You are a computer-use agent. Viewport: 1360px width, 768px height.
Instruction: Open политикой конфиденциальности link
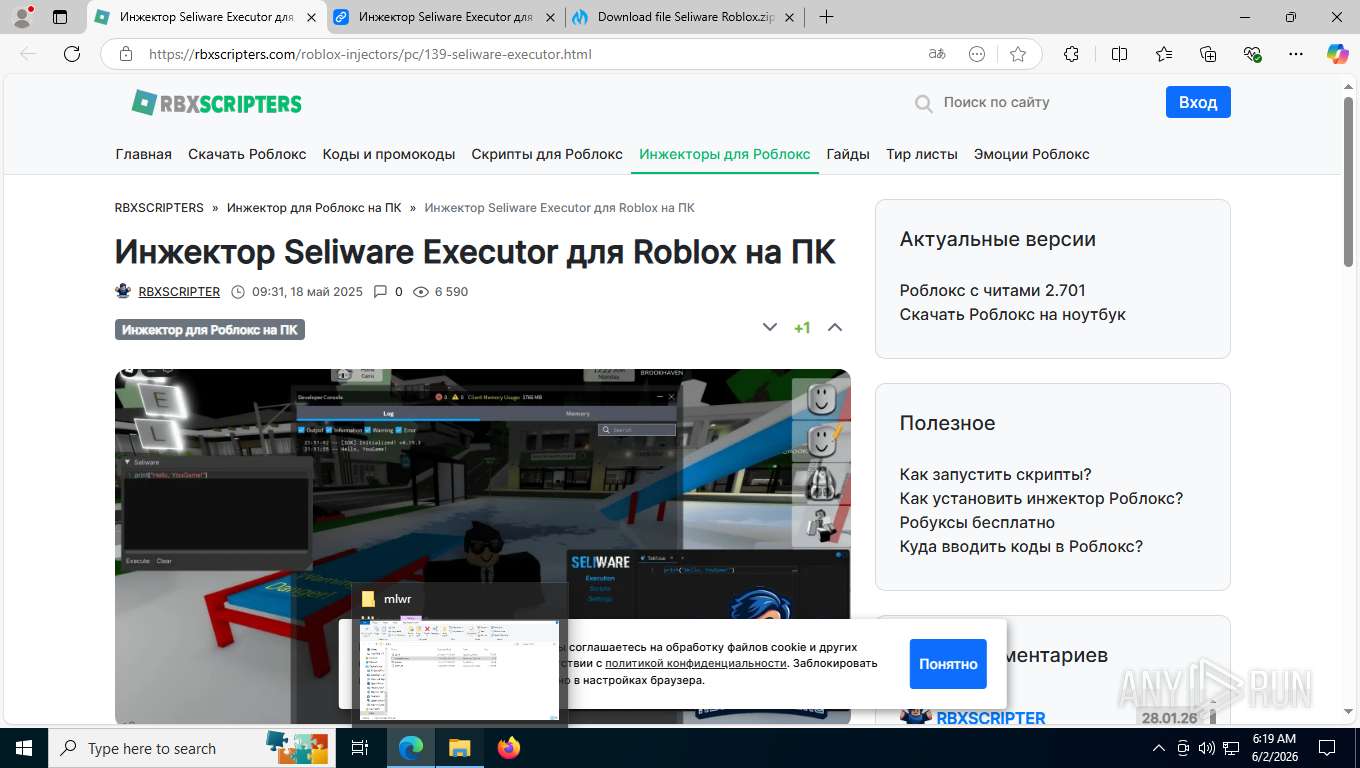click(x=696, y=663)
